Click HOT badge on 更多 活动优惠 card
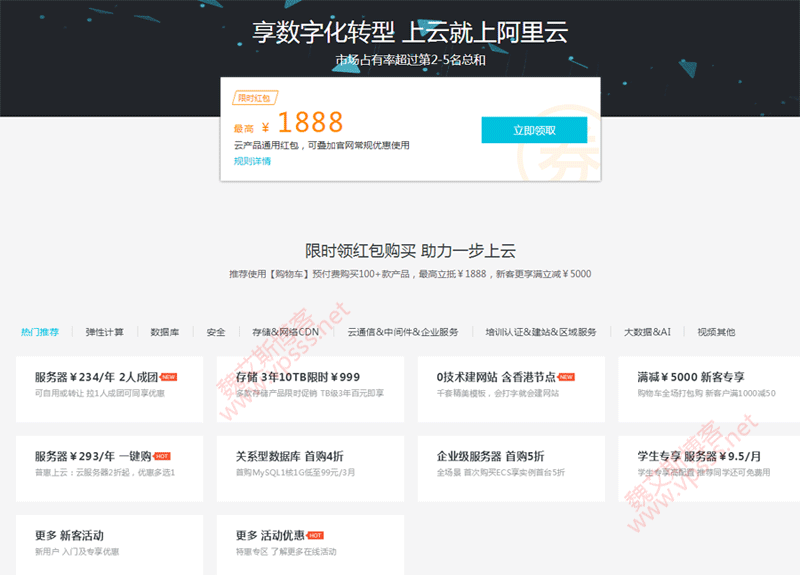This screenshot has width=800, height=575. [315, 535]
